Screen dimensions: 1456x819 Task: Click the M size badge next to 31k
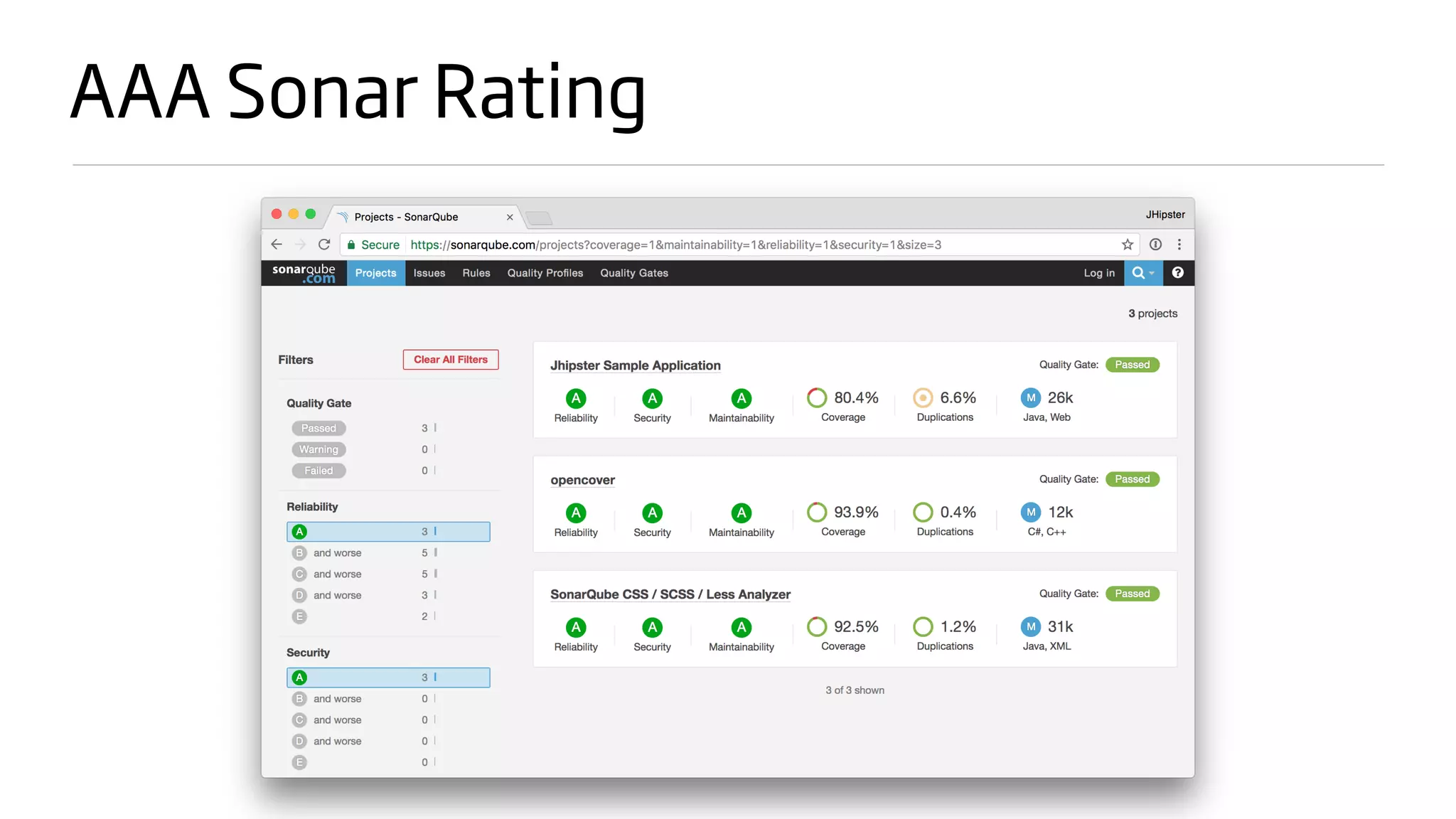click(1031, 627)
